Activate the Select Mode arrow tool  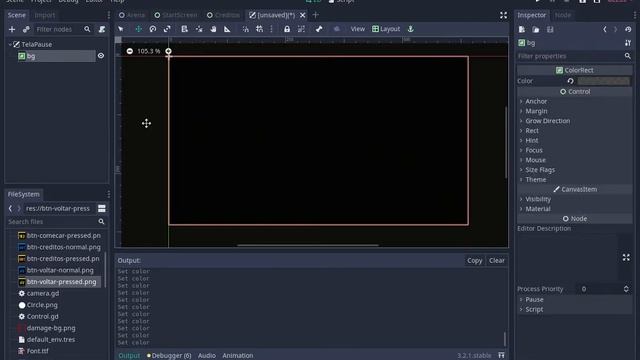pyautogui.click(x=121, y=29)
